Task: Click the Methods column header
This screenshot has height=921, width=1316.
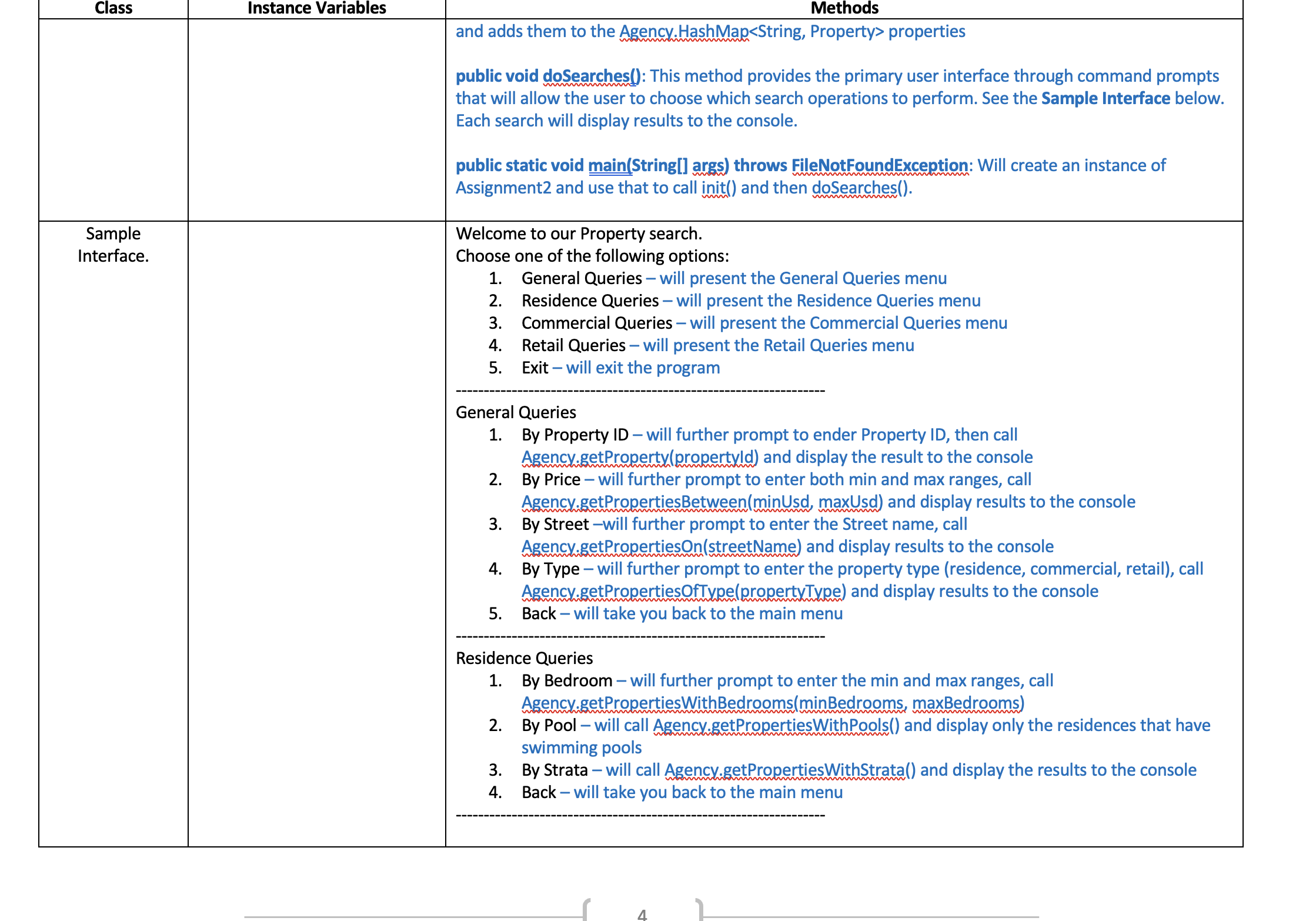Action: tap(844, 8)
